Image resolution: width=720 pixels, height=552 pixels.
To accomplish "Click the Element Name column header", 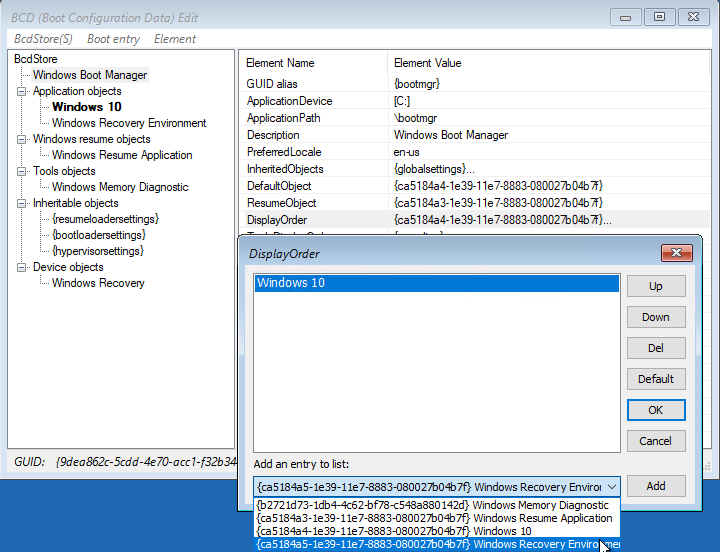I will (313, 63).
